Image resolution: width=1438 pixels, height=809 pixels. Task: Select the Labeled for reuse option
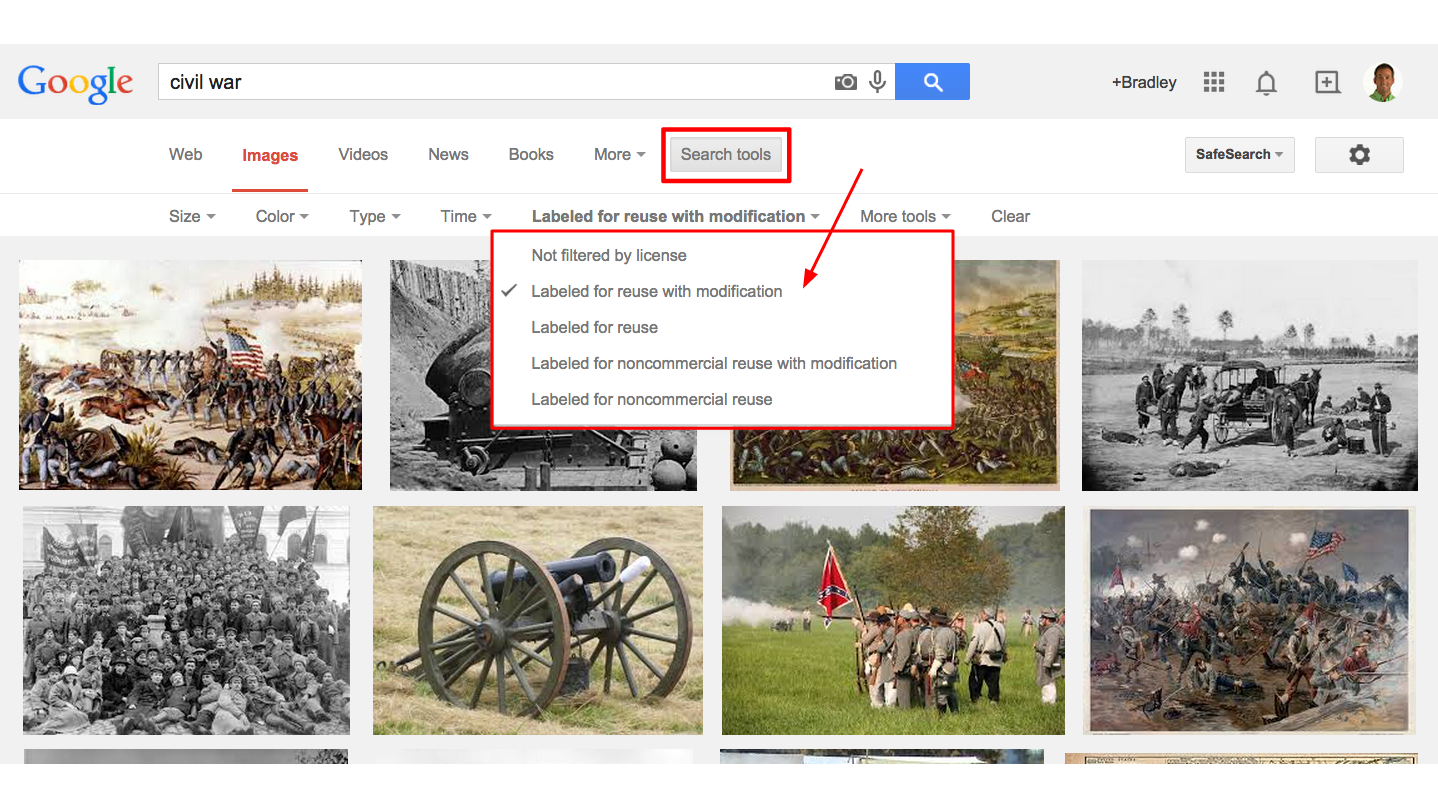click(x=594, y=327)
